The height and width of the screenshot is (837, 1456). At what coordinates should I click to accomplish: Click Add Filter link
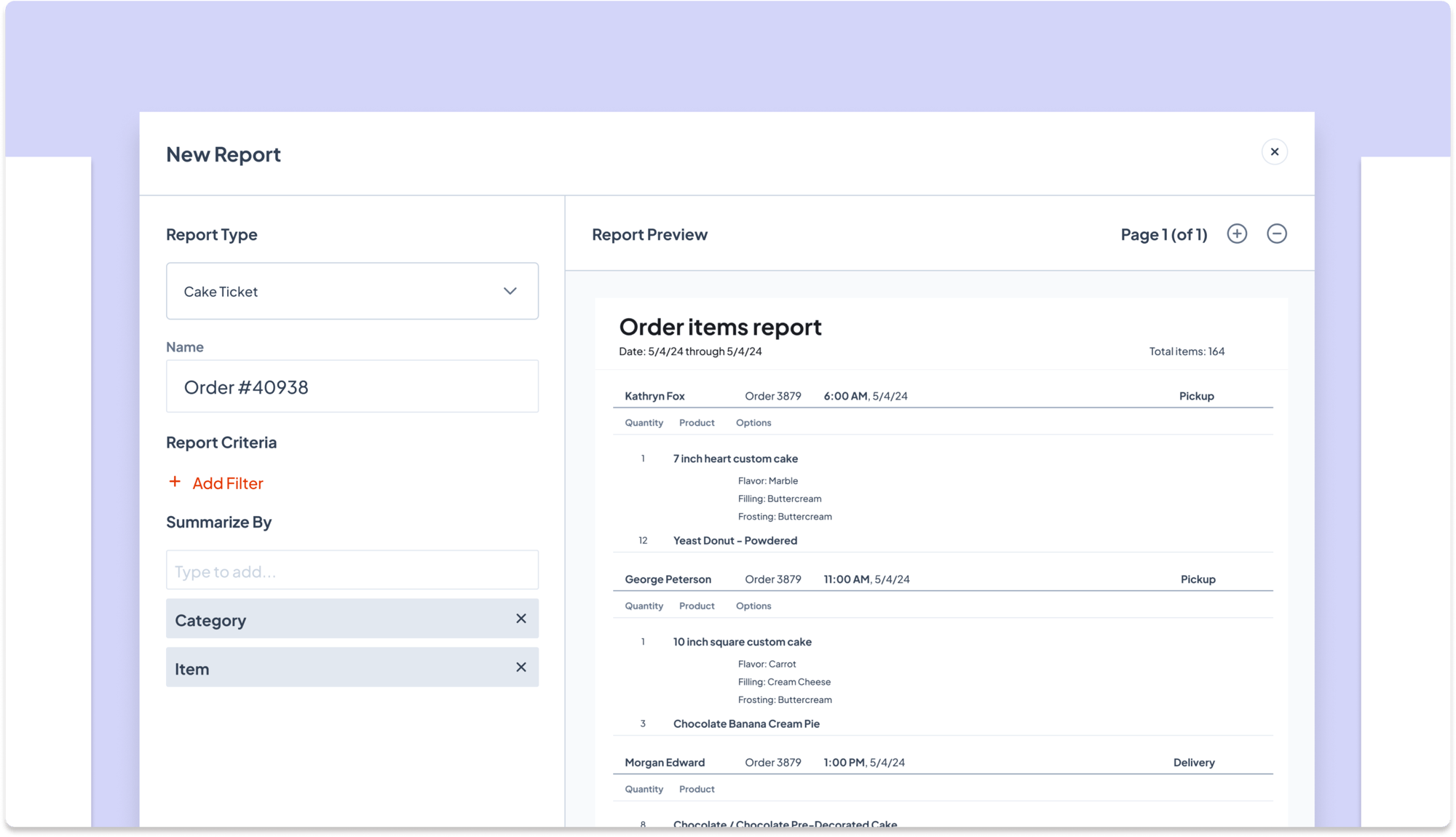[228, 483]
